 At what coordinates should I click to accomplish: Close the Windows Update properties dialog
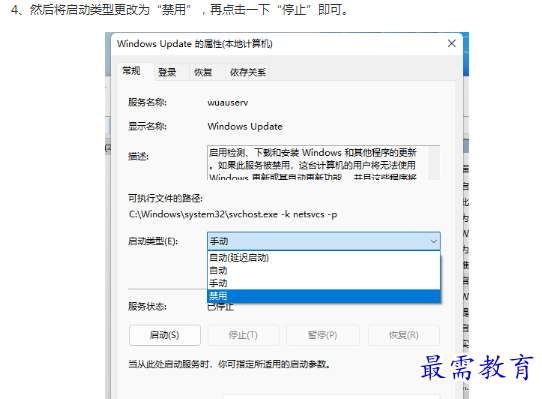[451, 44]
